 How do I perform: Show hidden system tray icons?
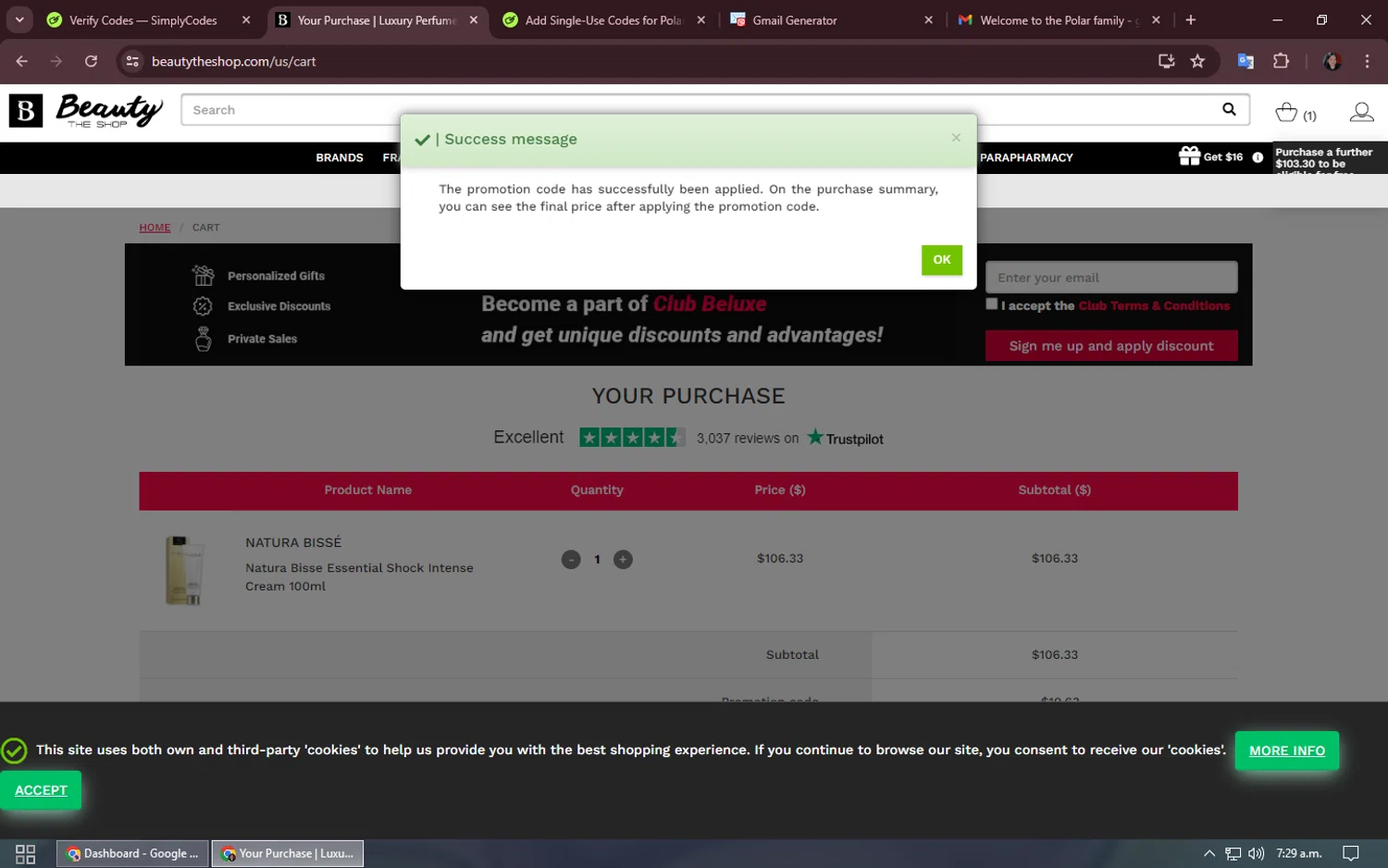point(1208,853)
